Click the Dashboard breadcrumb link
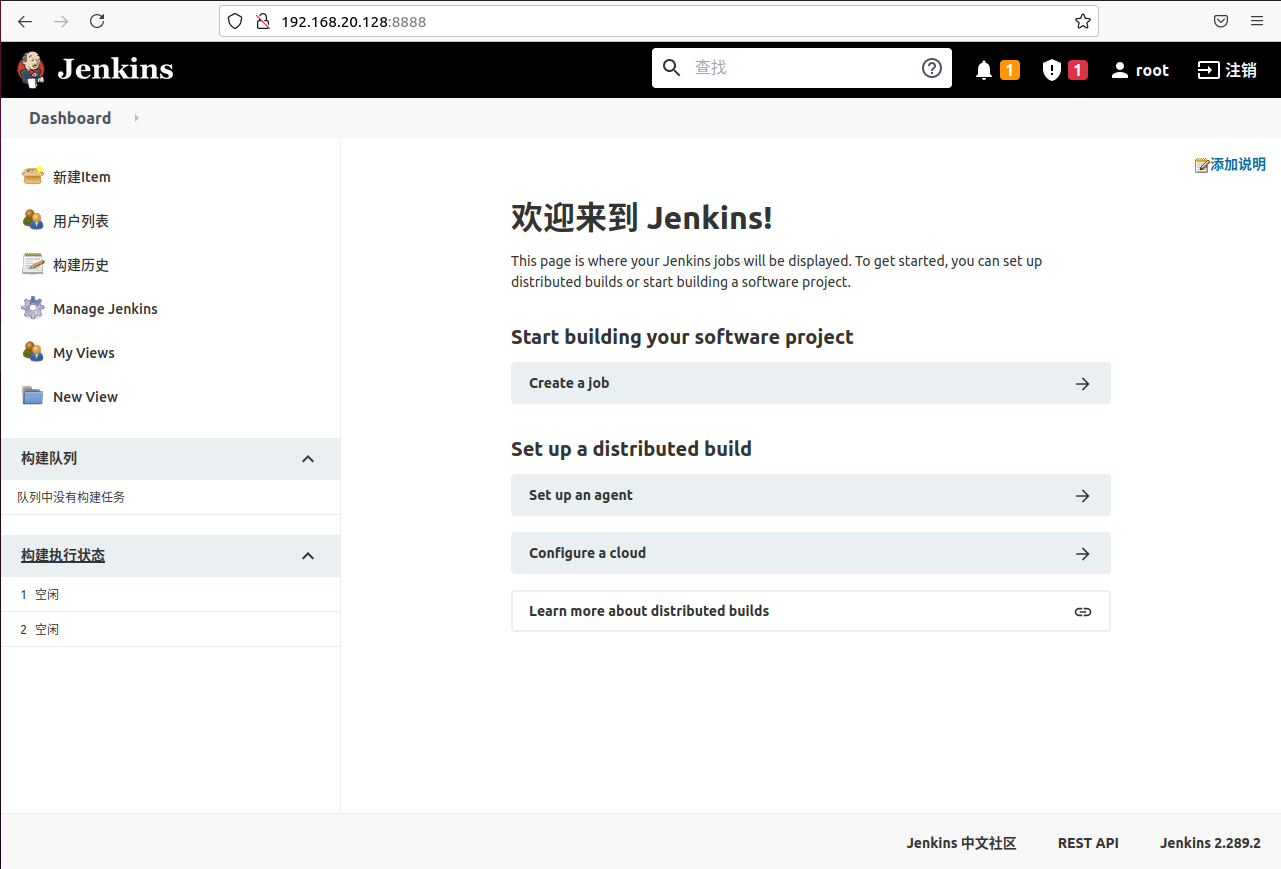1281x869 pixels. [70, 118]
